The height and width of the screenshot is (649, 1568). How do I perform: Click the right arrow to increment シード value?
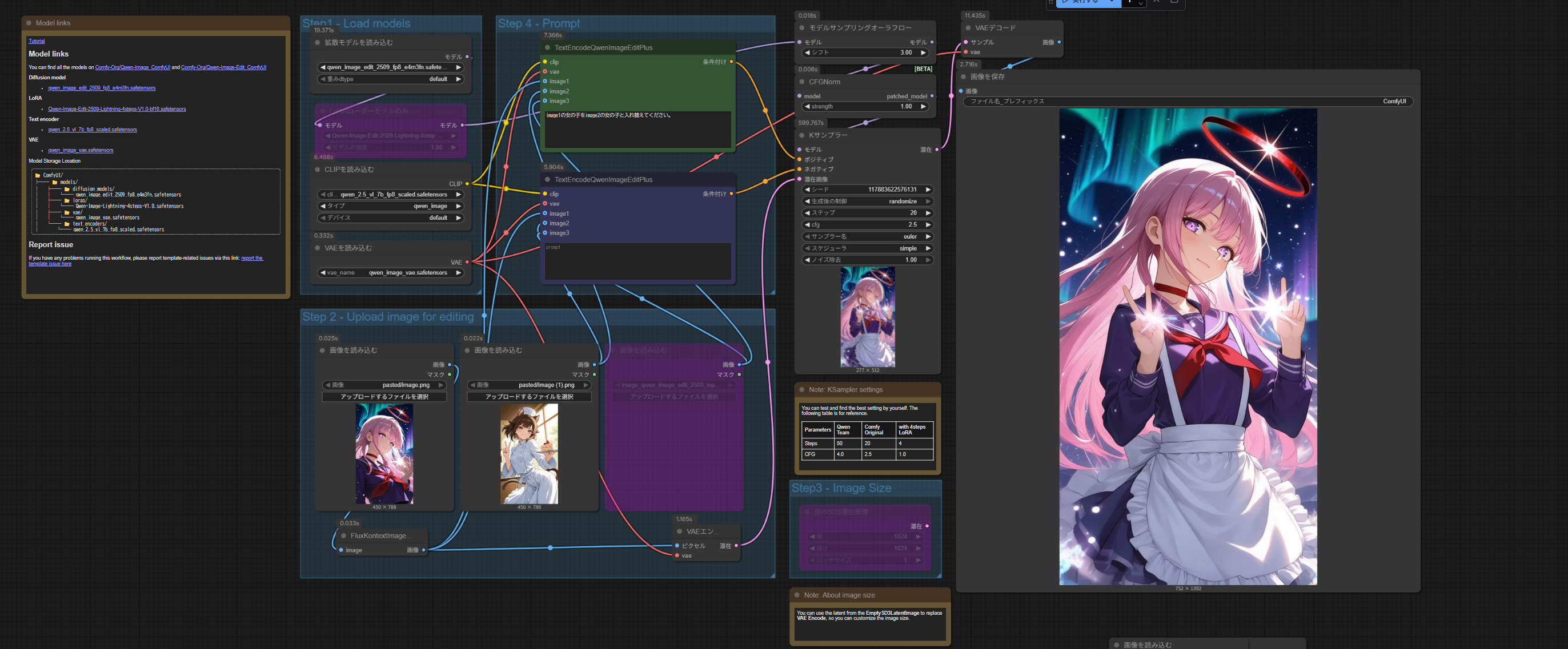pyautogui.click(x=928, y=190)
